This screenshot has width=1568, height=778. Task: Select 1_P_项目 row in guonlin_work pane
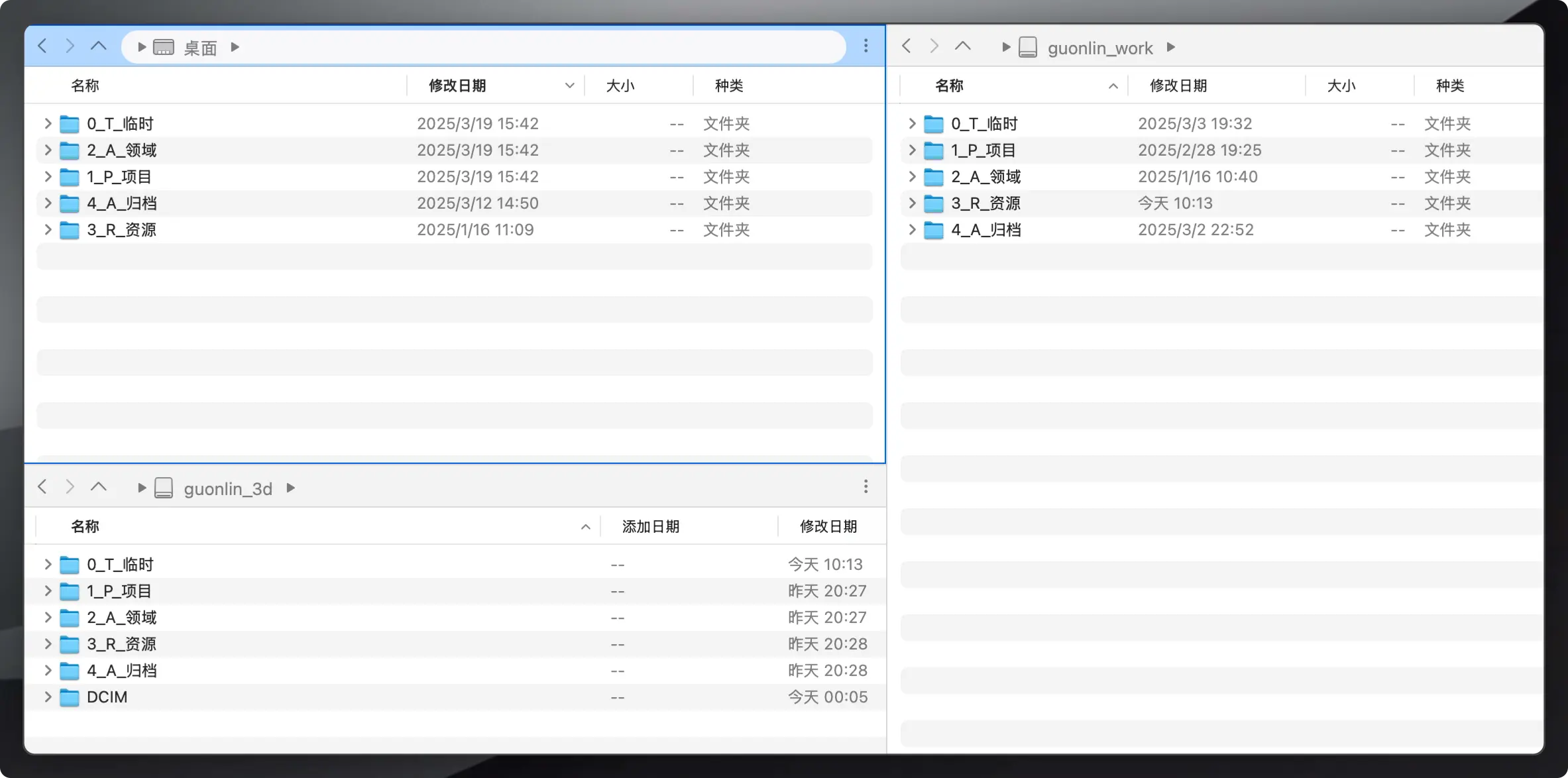pyautogui.click(x=983, y=150)
